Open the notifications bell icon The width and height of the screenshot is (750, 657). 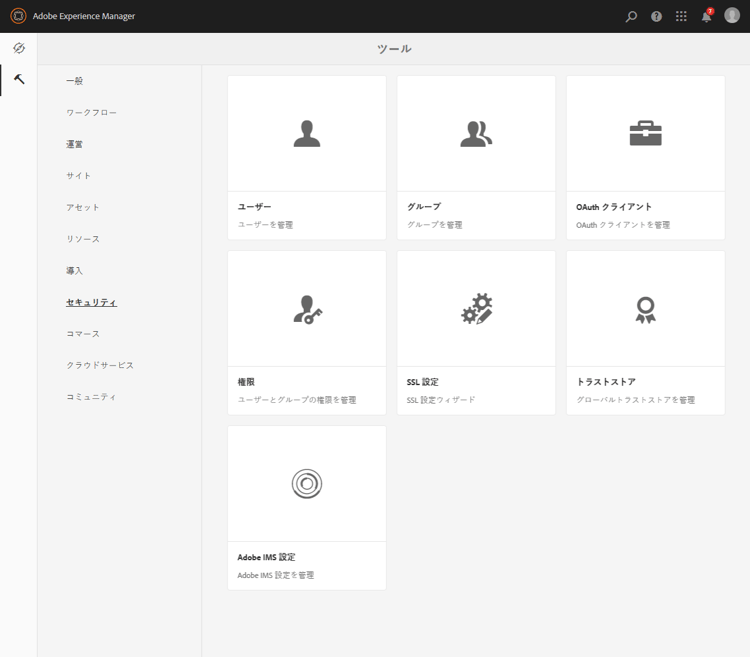click(x=706, y=16)
